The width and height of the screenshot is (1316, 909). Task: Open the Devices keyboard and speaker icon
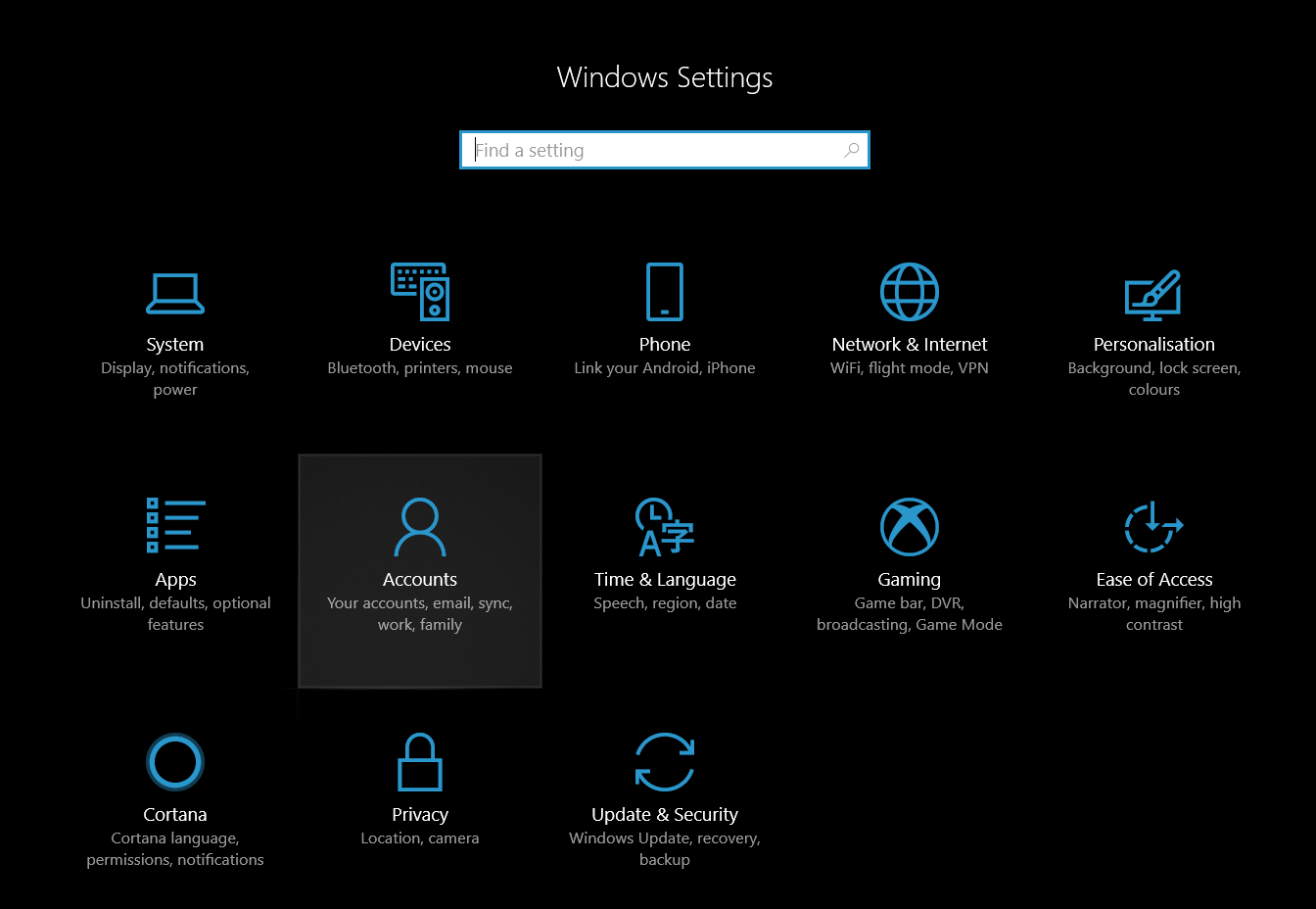[x=420, y=291]
